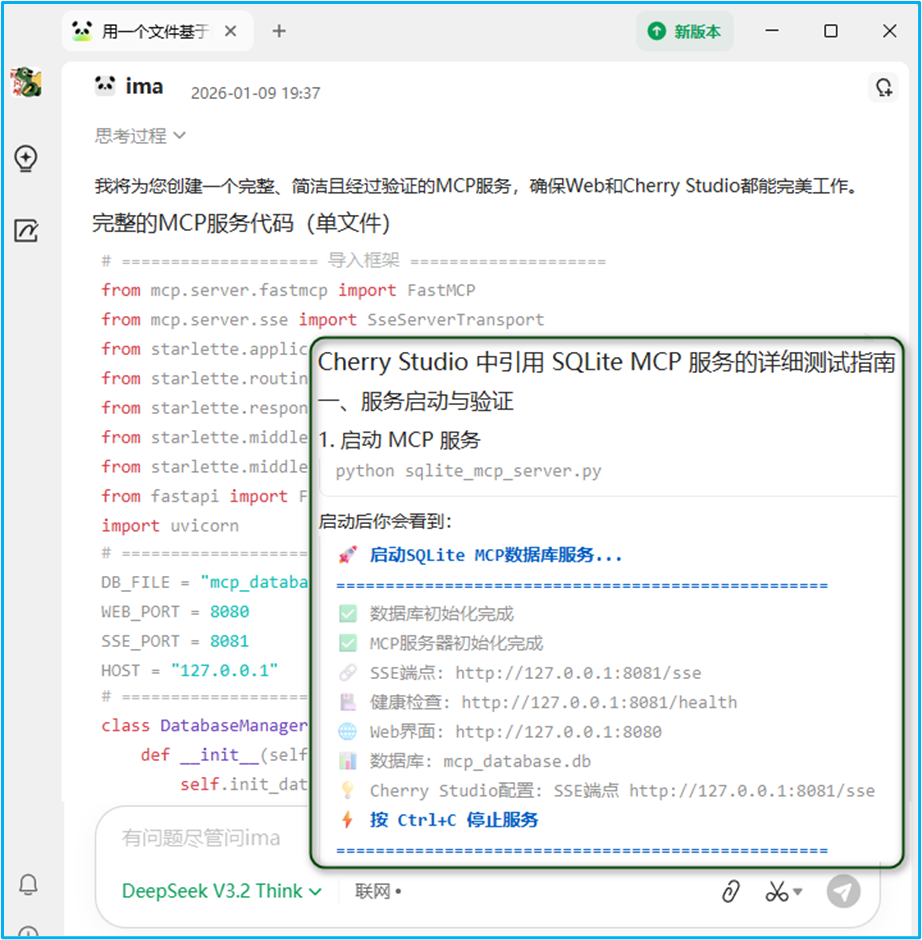The width and height of the screenshot is (922, 940).
Task: Click the heading 一、服务启动与验证
Action: (416, 401)
